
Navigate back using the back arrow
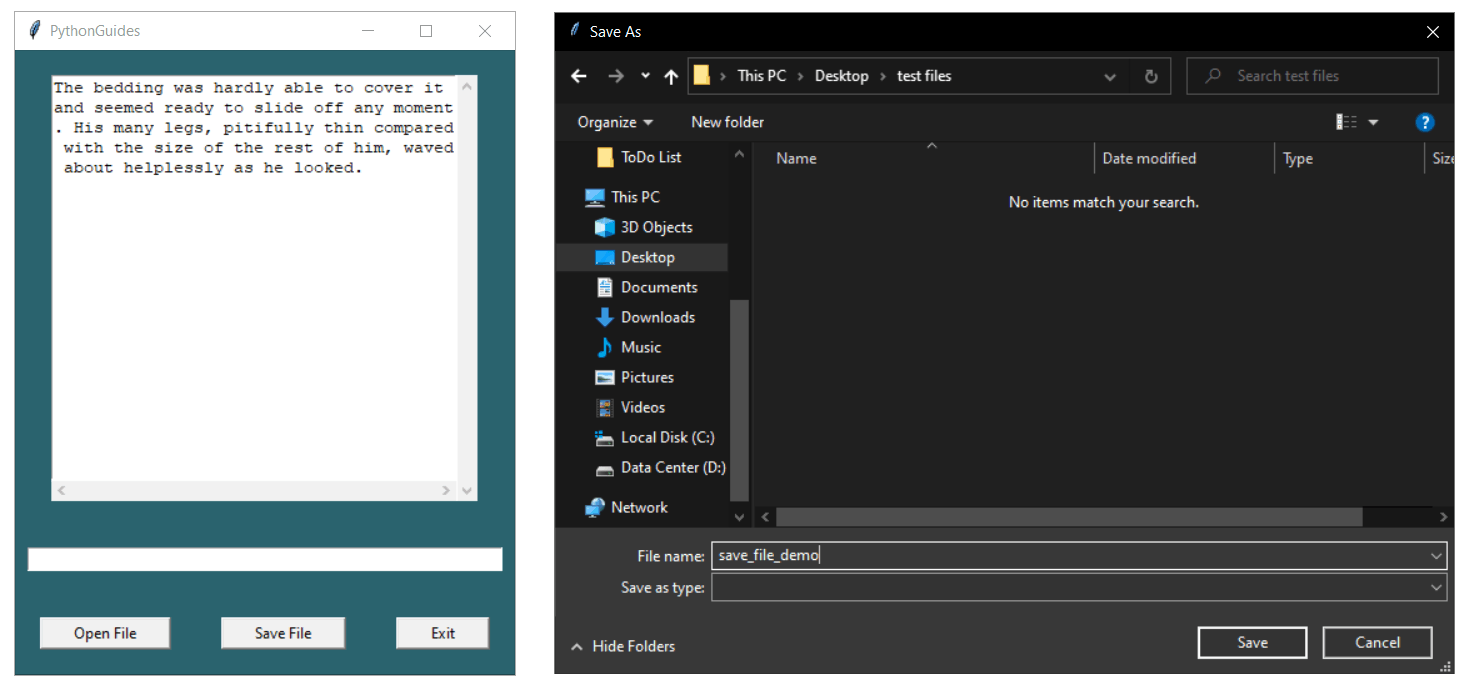point(580,76)
